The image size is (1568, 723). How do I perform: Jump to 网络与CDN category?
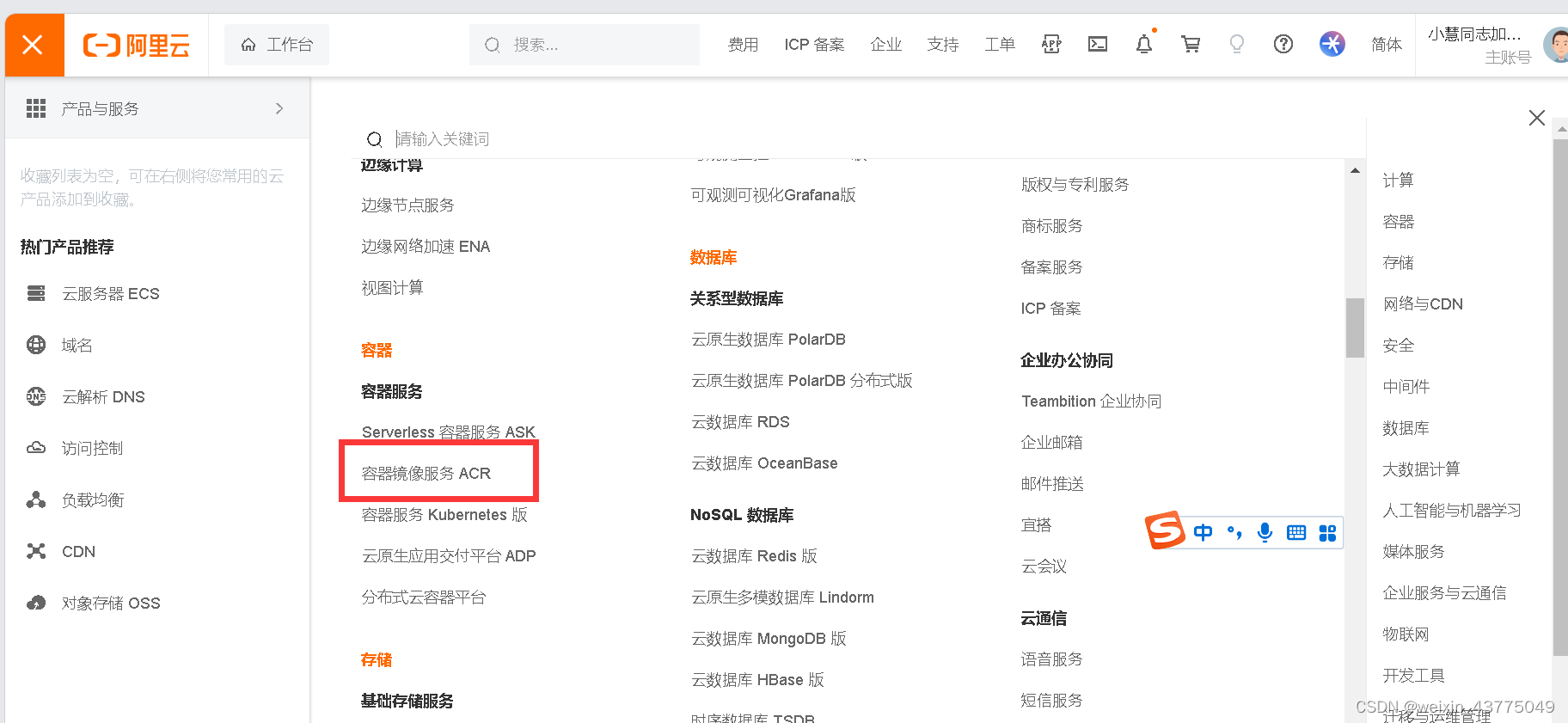(1423, 304)
